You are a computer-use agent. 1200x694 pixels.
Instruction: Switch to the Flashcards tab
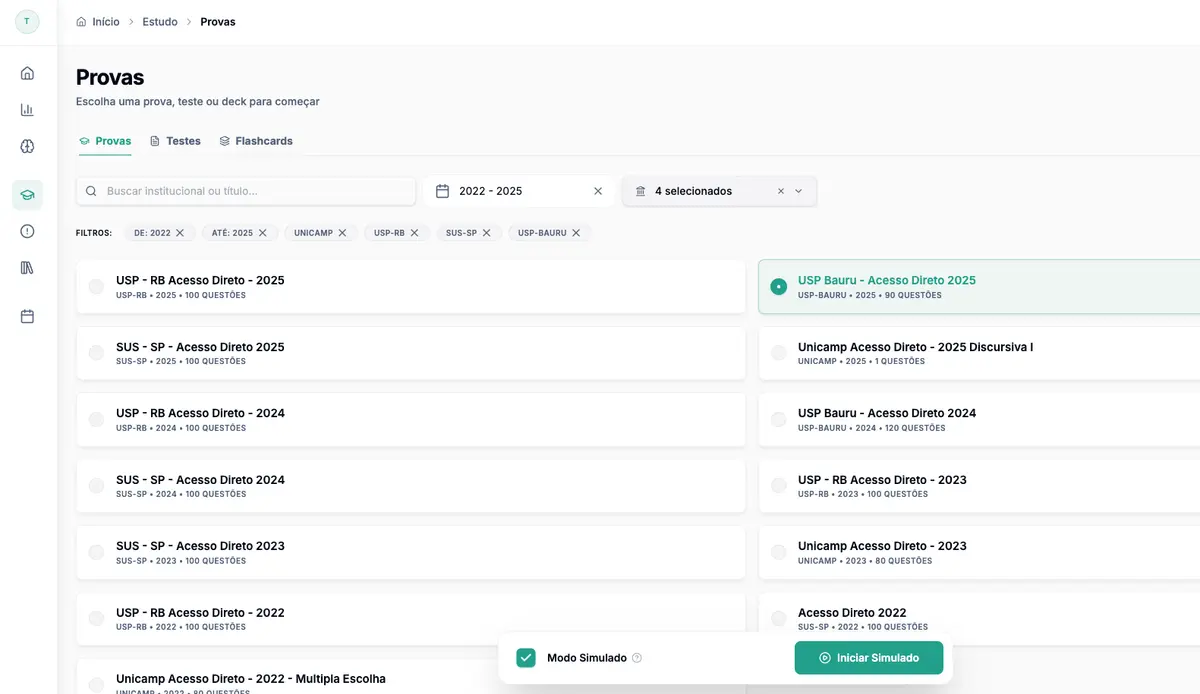tap(256, 141)
